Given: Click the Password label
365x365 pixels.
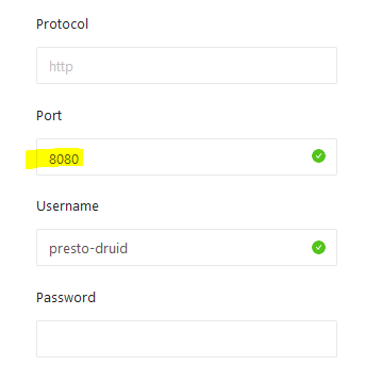Looking at the screenshot, I should (66, 297).
